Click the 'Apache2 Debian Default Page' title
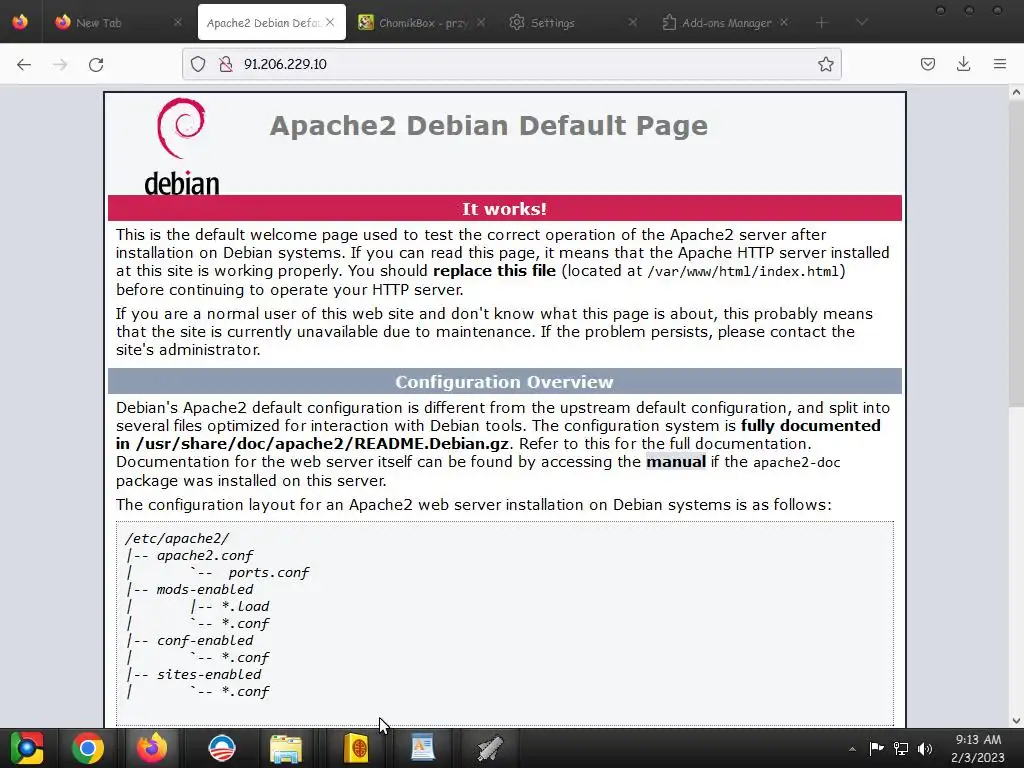 click(488, 125)
